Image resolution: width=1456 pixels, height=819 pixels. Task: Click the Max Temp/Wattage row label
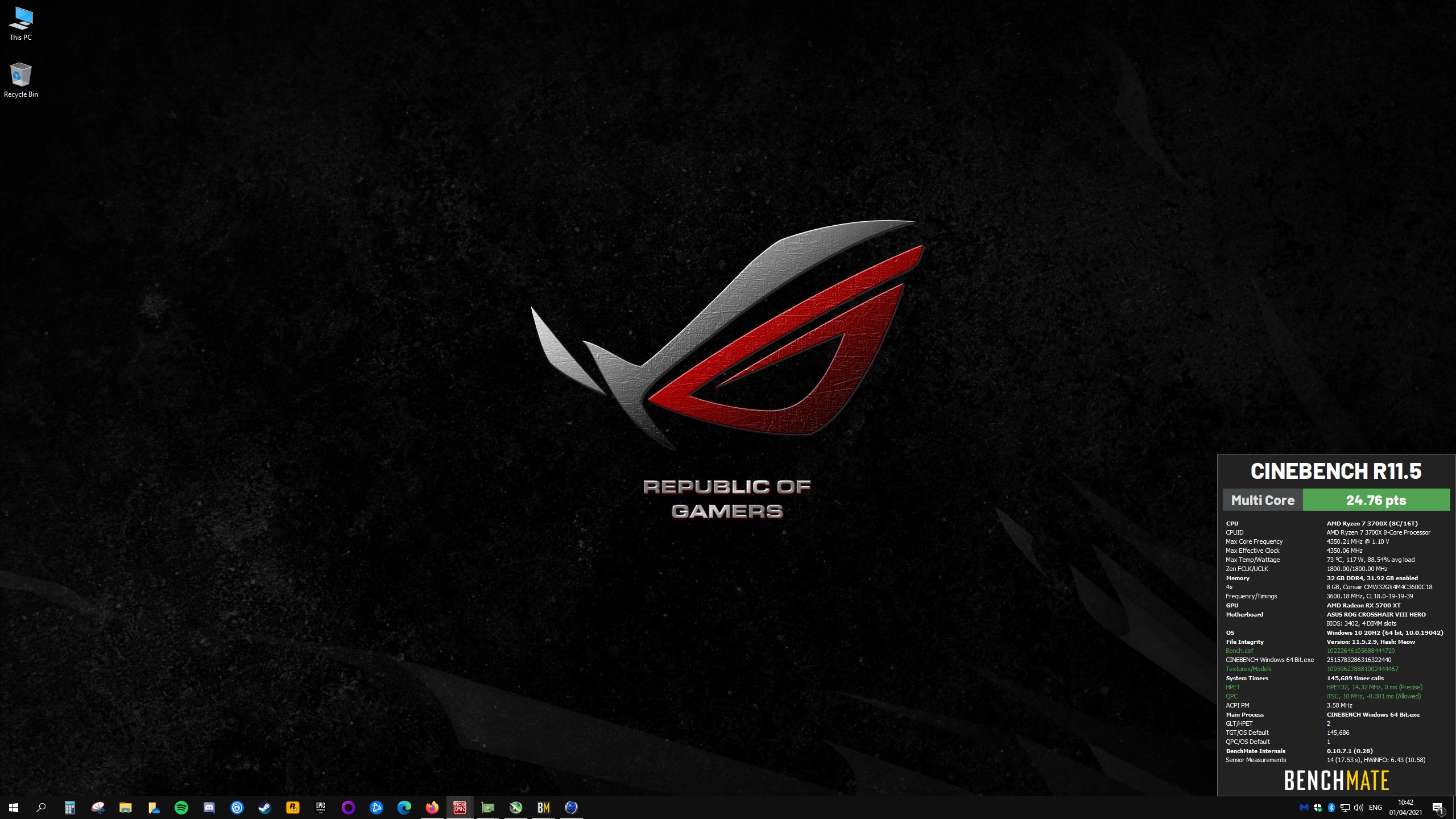click(1253, 560)
